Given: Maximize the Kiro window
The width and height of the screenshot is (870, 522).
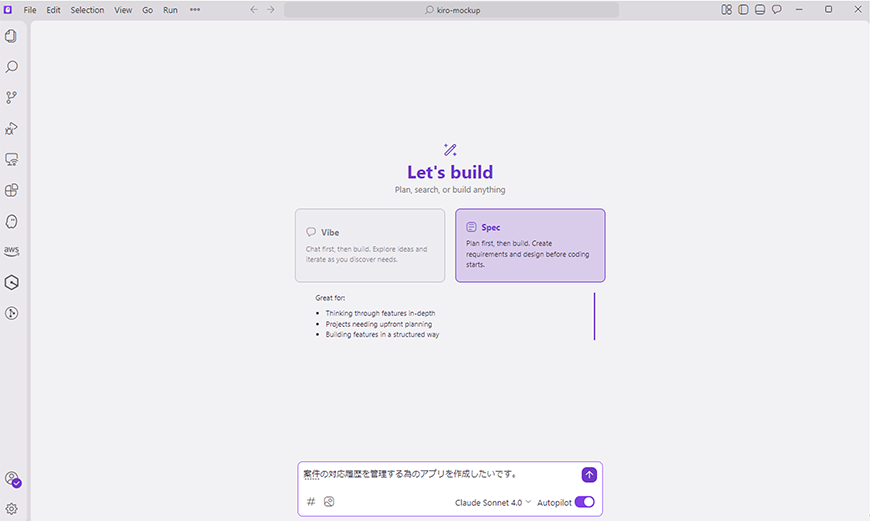Looking at the screenshot, I should pyautogui.click(x=828, y=9).
